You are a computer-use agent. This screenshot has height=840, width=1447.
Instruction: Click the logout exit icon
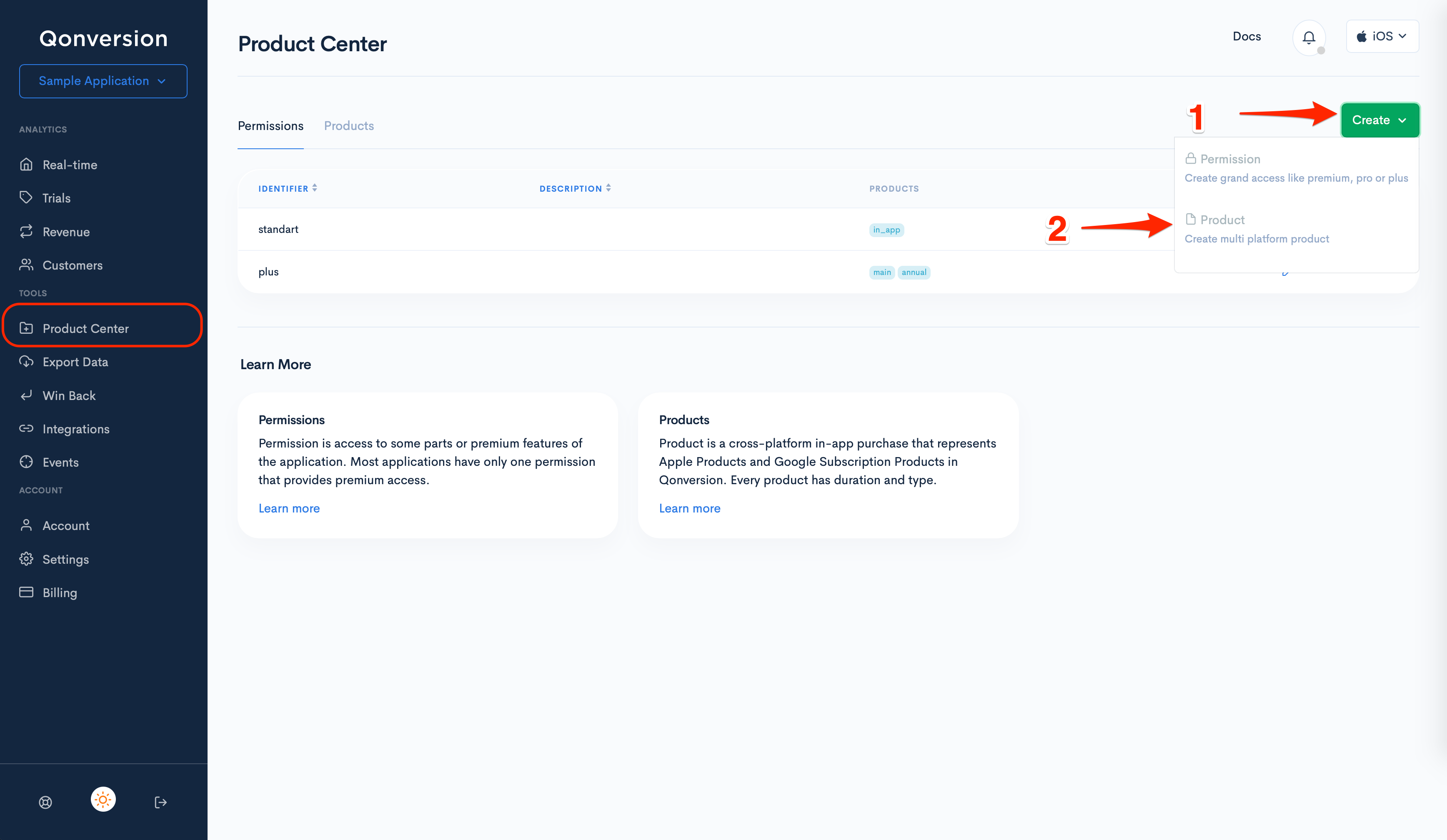point(161,802)
